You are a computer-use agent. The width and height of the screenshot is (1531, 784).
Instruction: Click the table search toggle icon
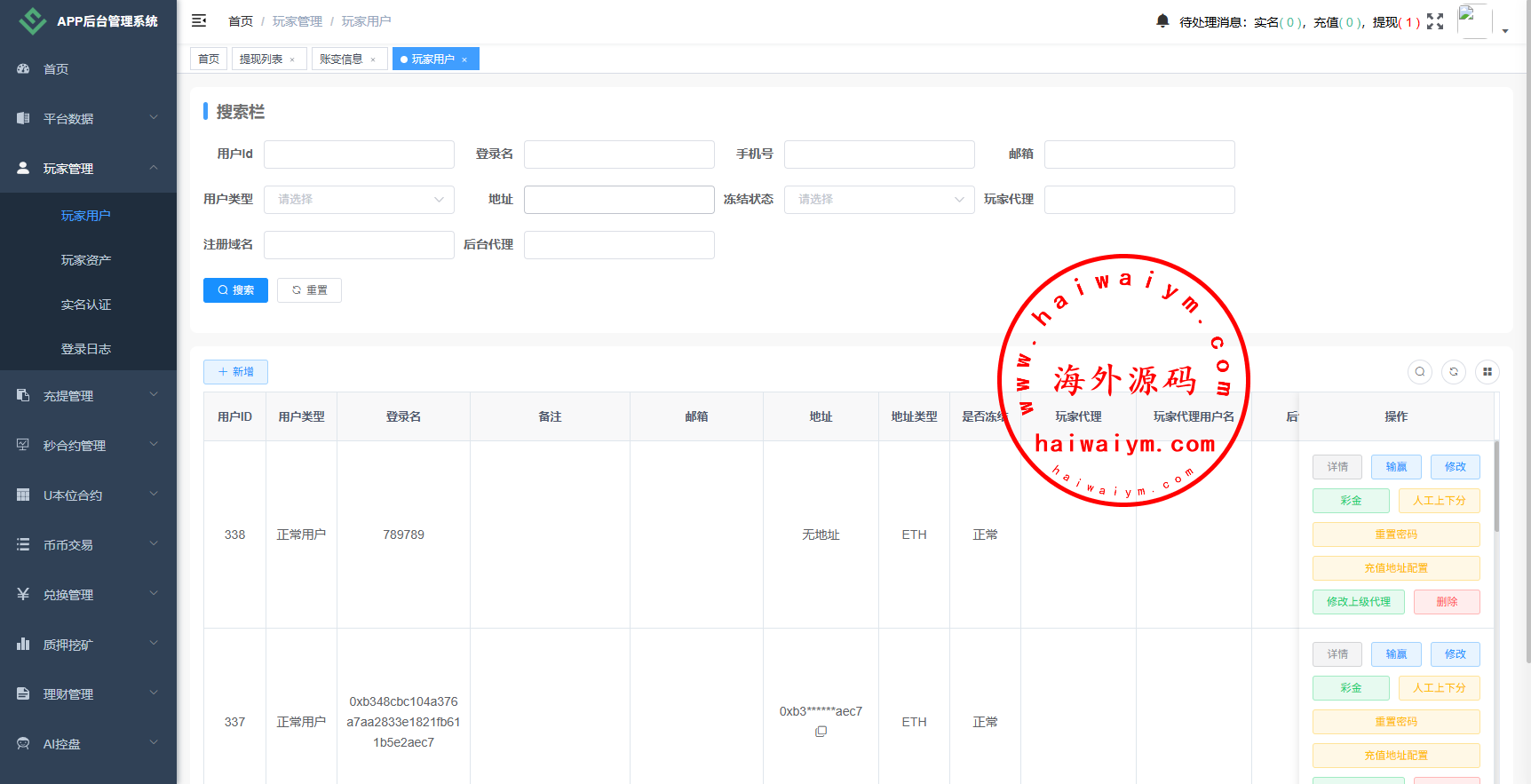pyautogui.click(x=1420, y=372)
